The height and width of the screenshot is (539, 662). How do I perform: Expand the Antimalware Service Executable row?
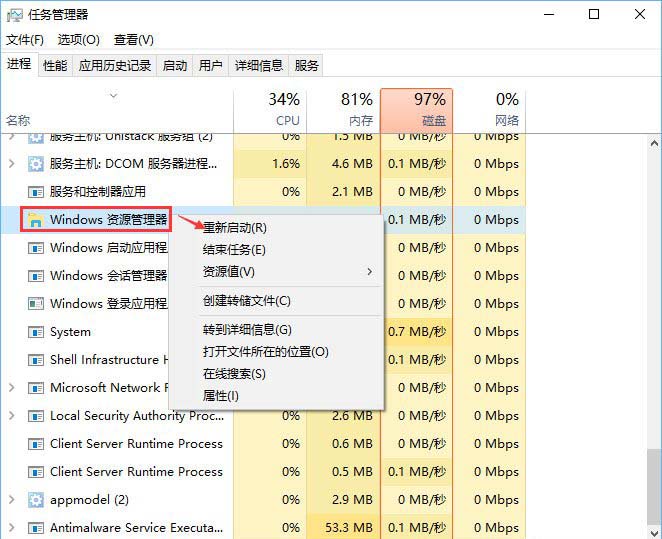pyautogui.click(x=12, y=528)
